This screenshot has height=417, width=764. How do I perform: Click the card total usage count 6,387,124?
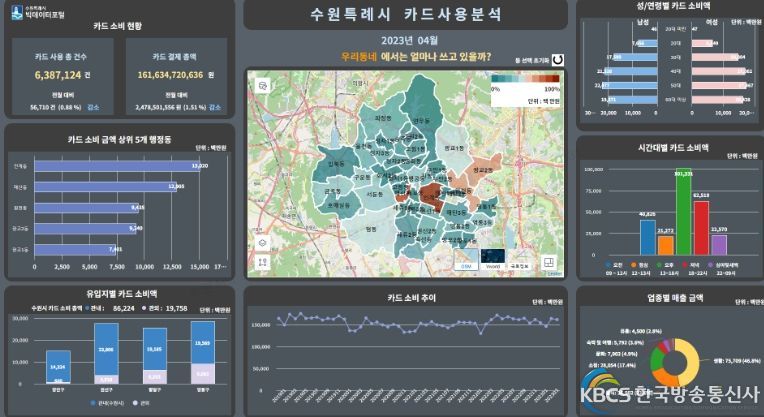[62, 75]
